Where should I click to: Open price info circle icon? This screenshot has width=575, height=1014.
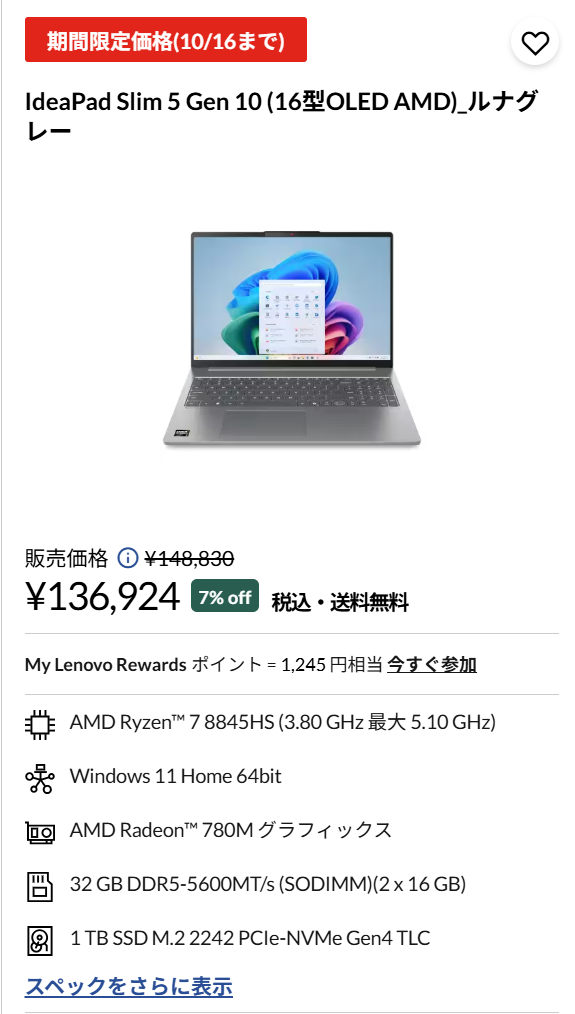pos(128,557)
